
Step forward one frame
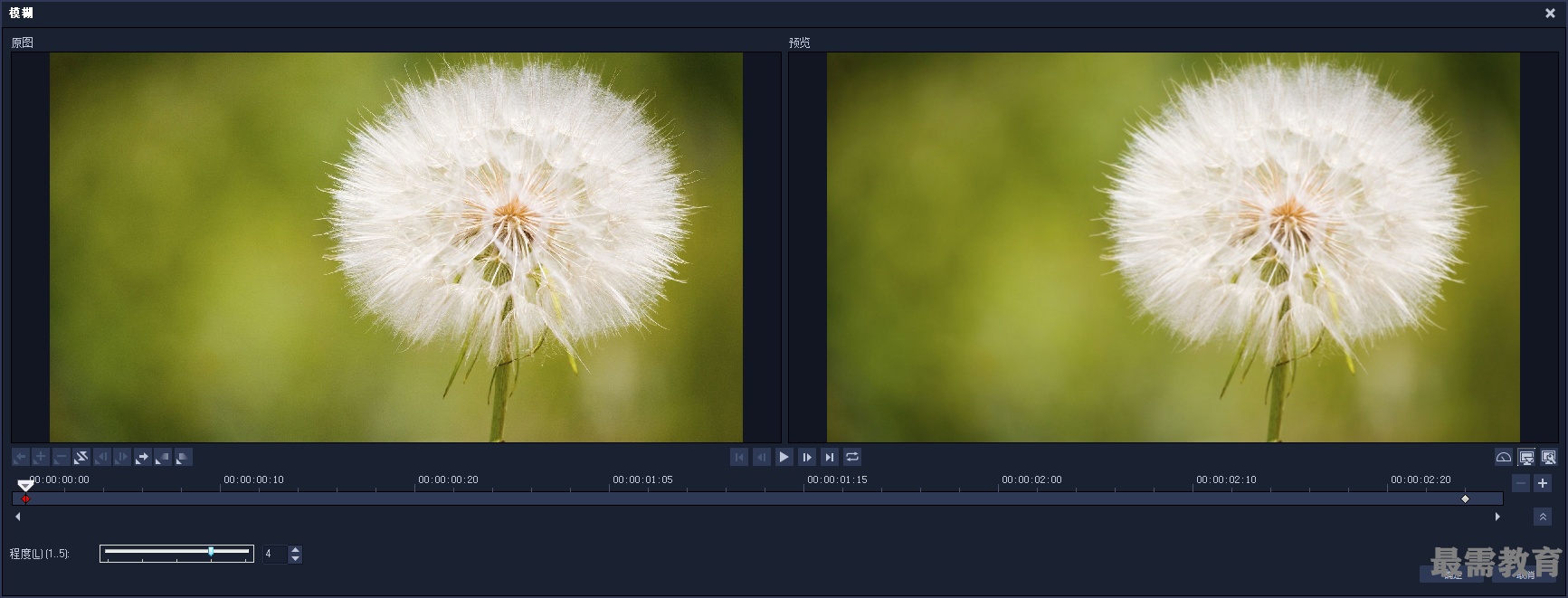807,458
